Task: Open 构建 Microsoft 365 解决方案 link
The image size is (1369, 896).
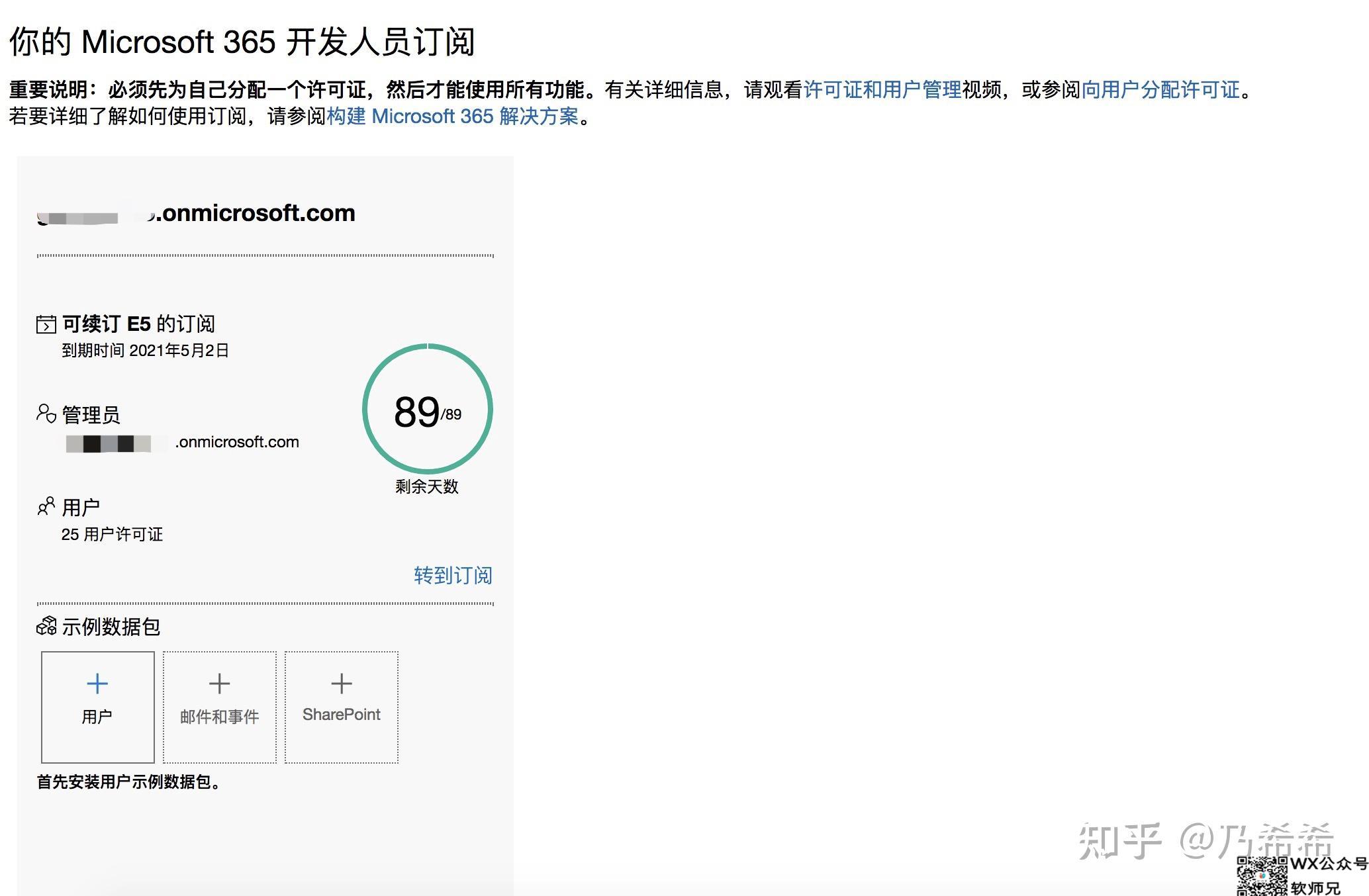Action: tap(453, 116)
